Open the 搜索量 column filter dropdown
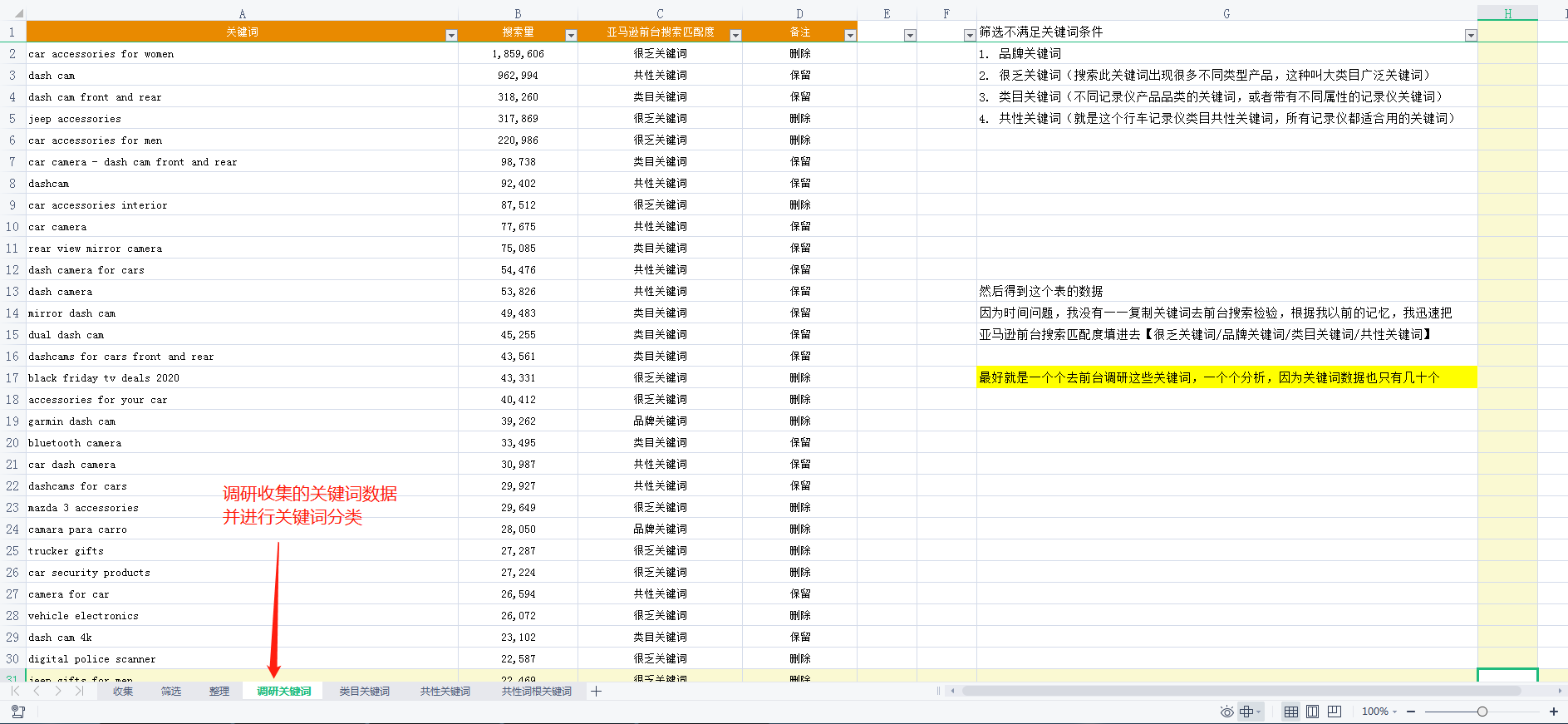 tap(571, 35)
